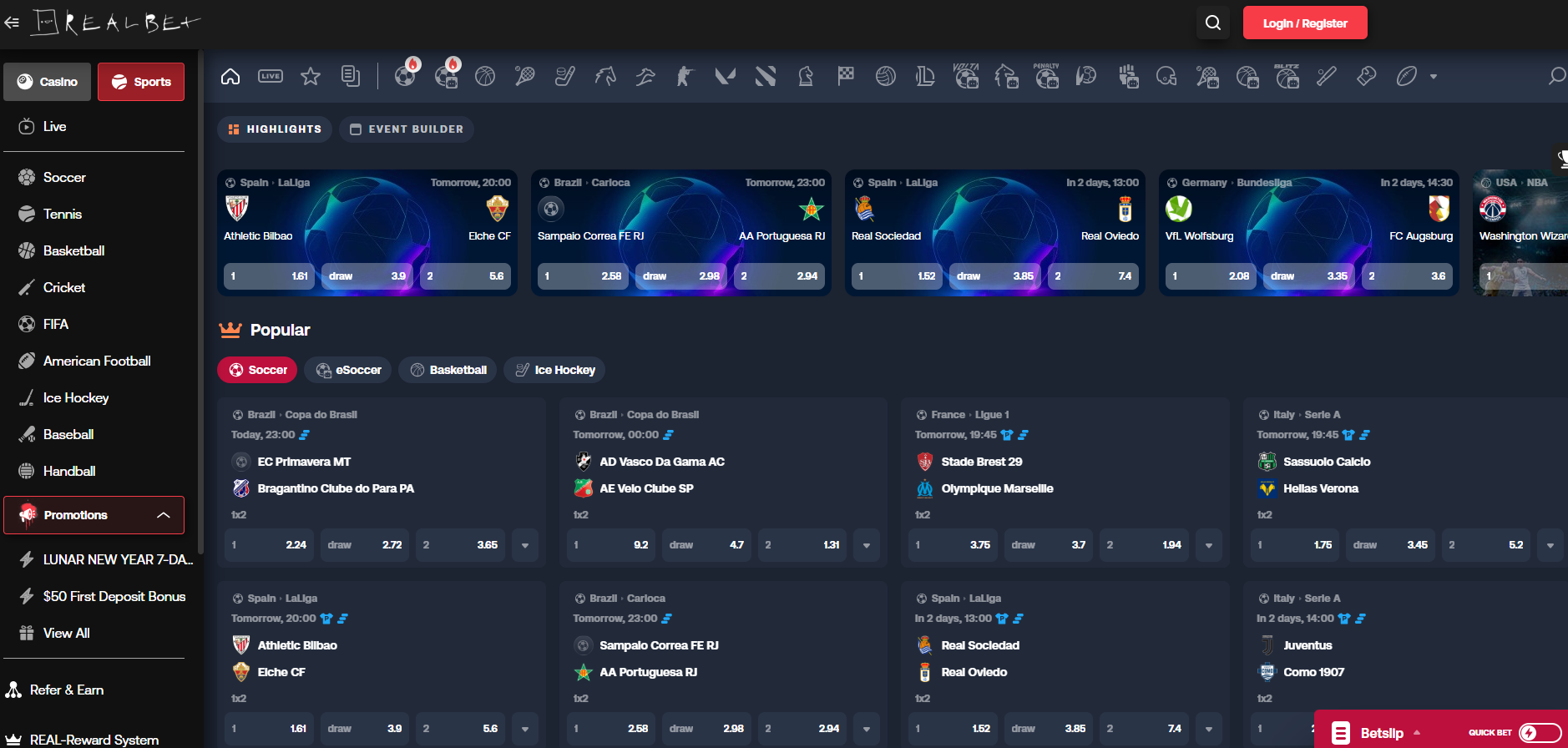The height and width of the screenshot is (748, 1568).
Task: Click the RealBet logo
Action: [x=115, y=23]
